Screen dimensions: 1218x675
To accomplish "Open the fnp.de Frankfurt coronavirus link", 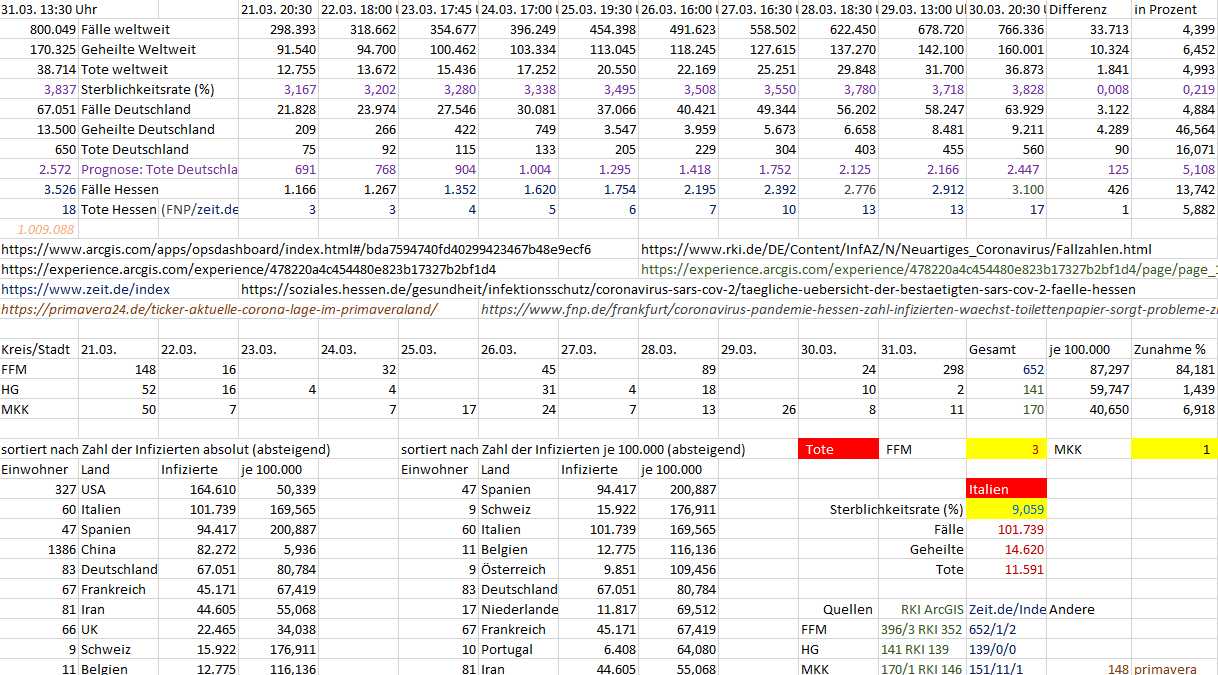I will click(x=849, y=309).
